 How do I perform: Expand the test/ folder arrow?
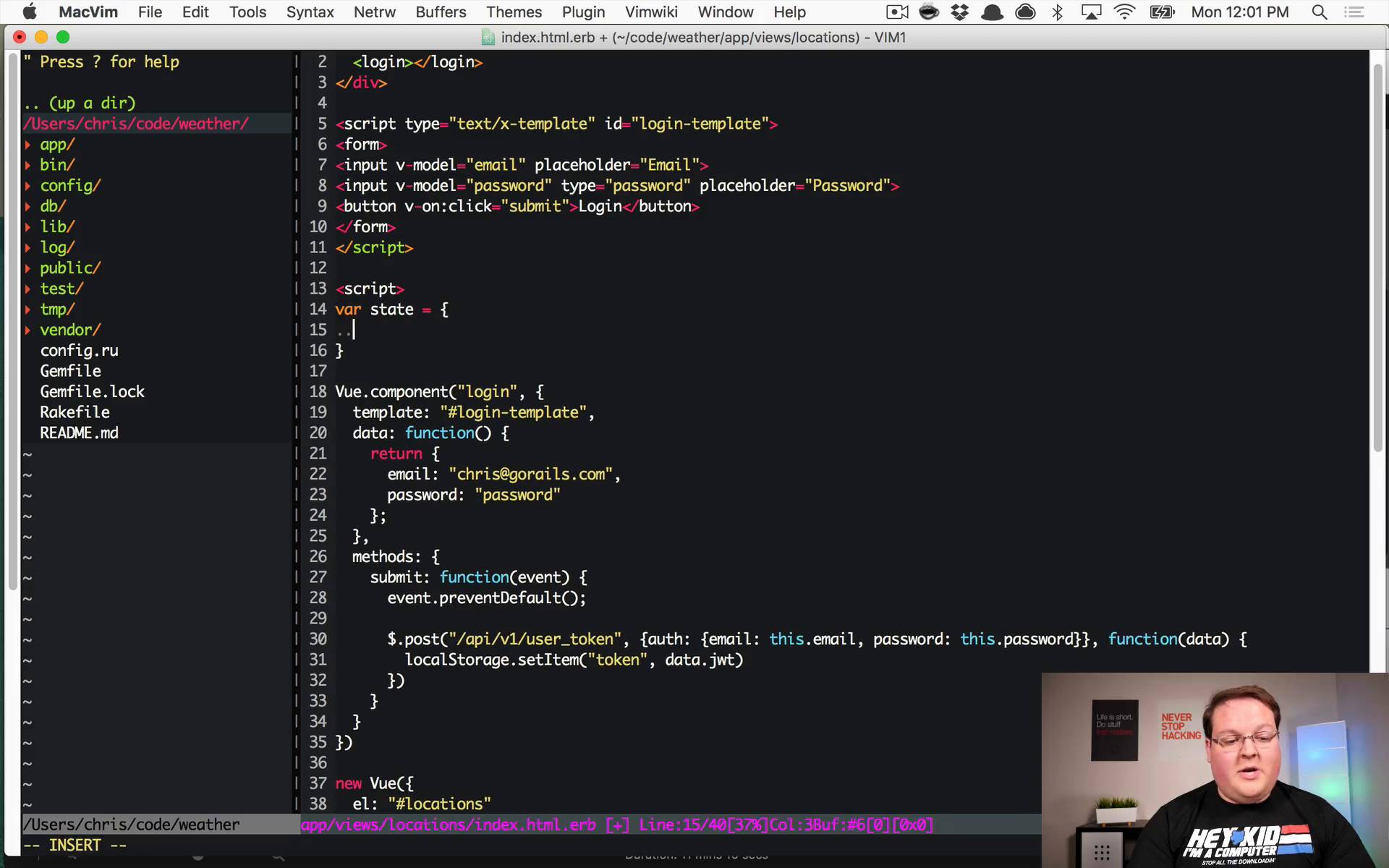pos(27,289)
